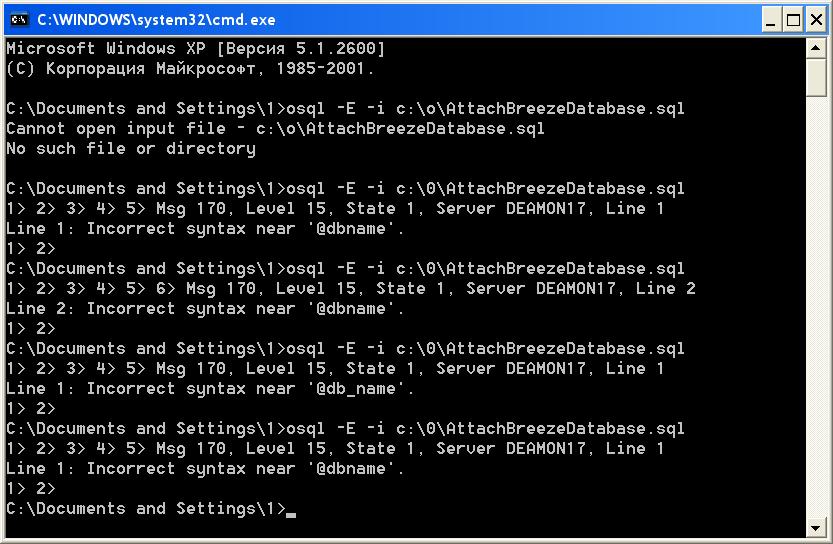Click the copyright line with 1985-2001
The height and width of the screenshot is (544, 833).
pyautogui.click(x=190, y=69)
